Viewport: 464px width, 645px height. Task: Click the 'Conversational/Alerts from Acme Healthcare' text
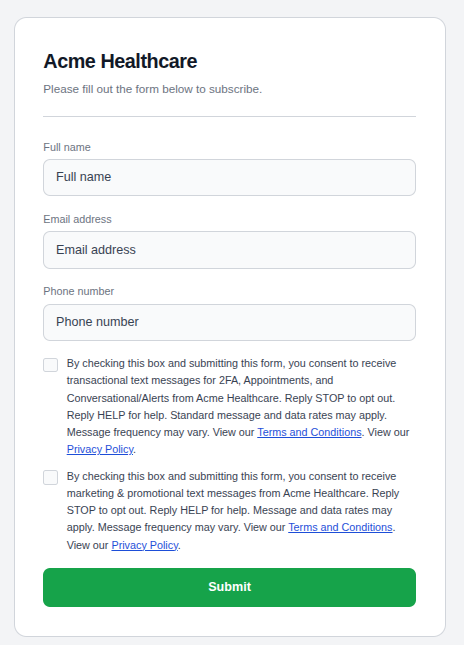pos(174,398)
